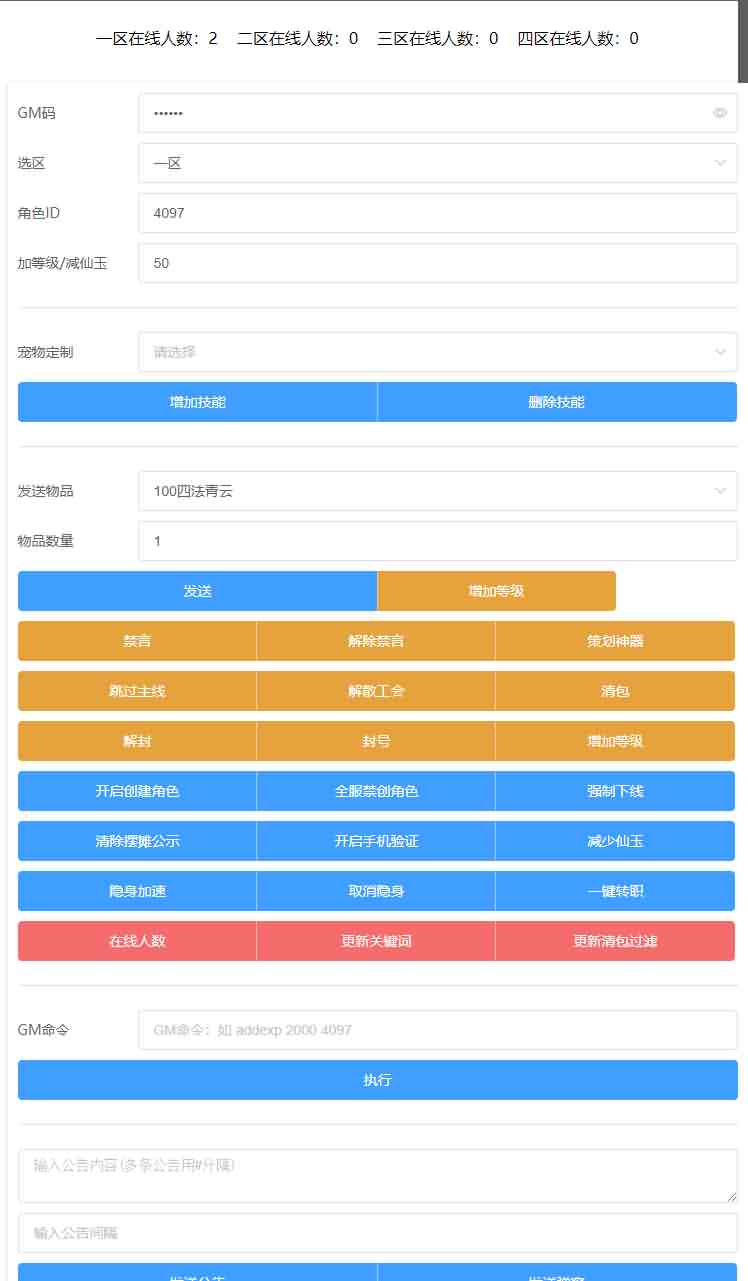Image resolution: width=748 pixels, height=1281 pixels.
Task: Click the 发送物品 label
Action: pyautogui.click(x=46, y=491)
